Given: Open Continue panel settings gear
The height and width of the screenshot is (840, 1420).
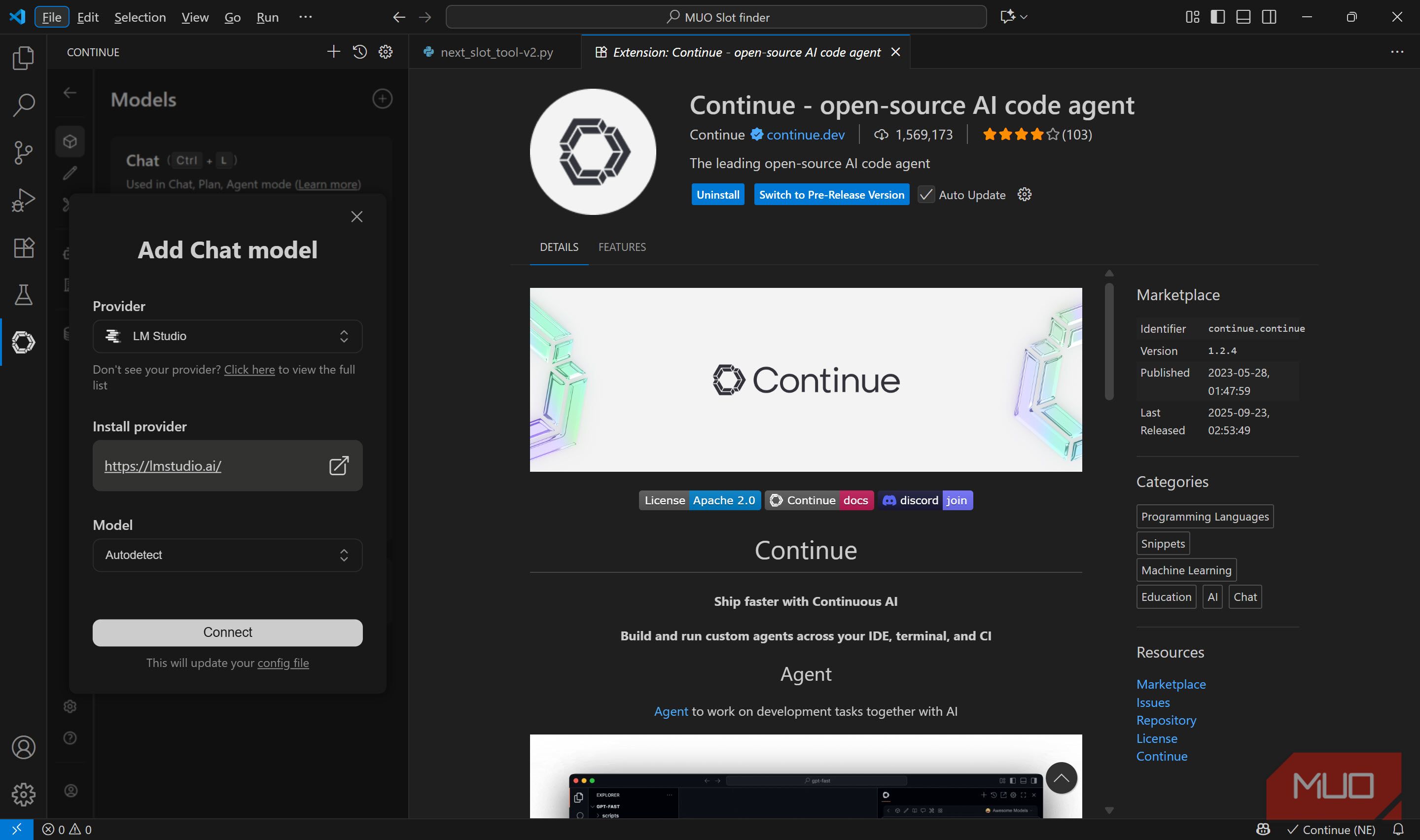Looking at the screenshot, I should coord(386,52).
